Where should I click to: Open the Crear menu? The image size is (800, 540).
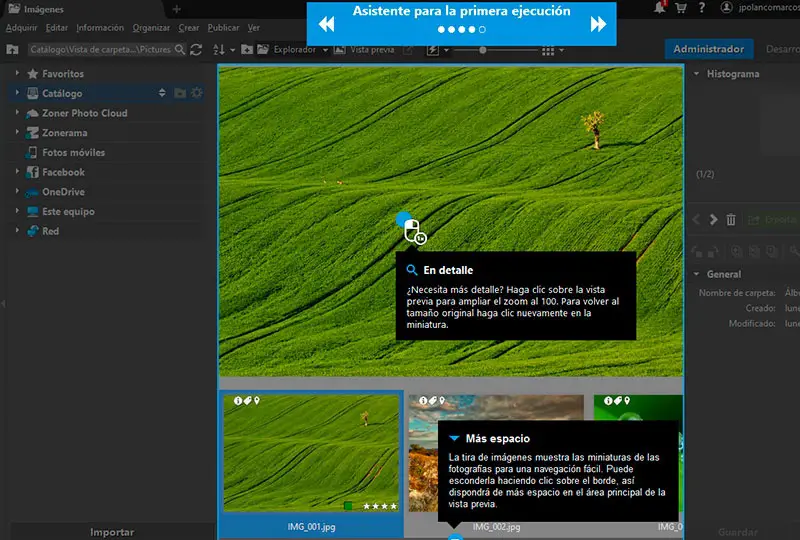click(x=189, y=28)
